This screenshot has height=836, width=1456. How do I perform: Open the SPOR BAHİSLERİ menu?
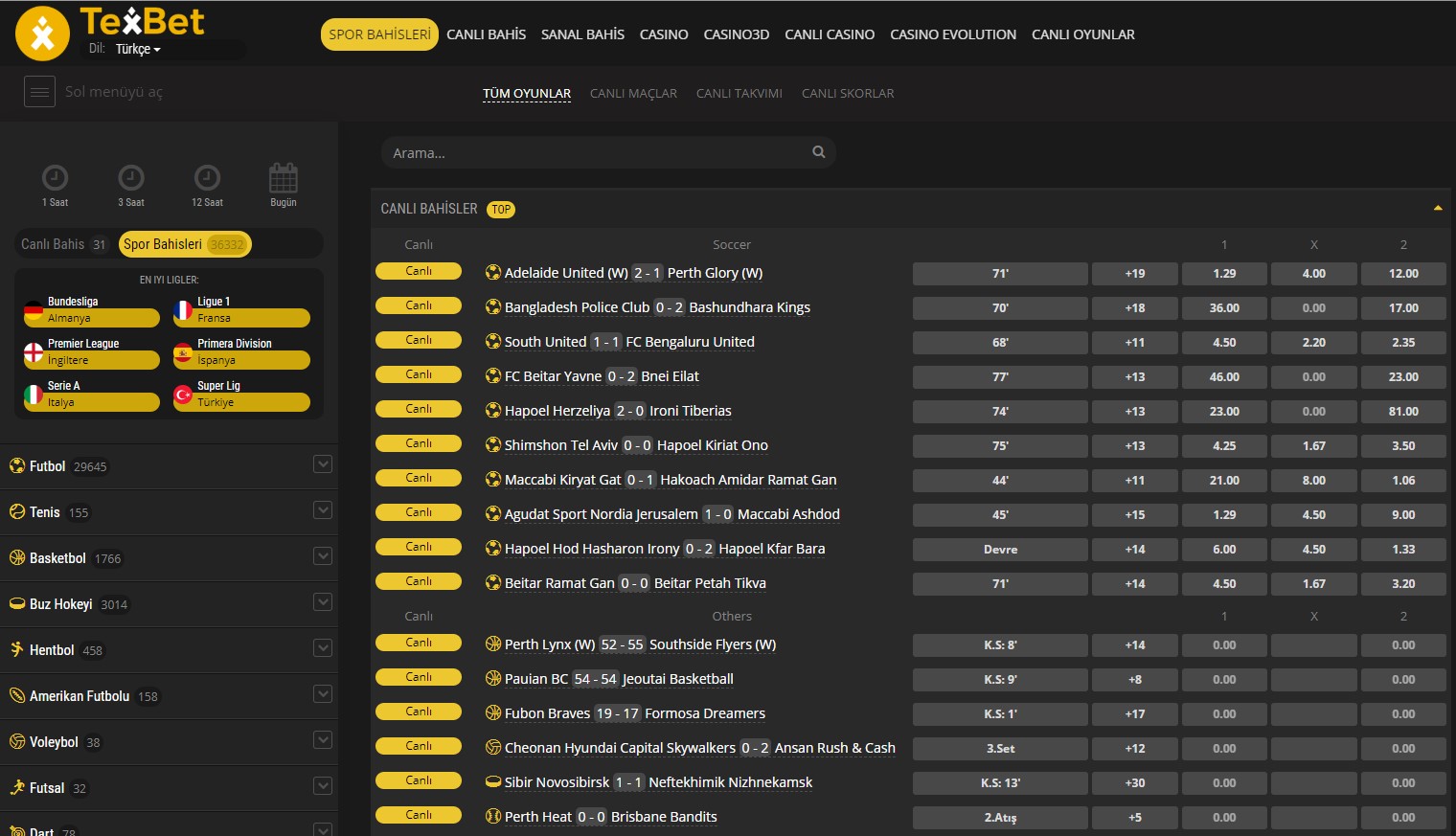379,34
